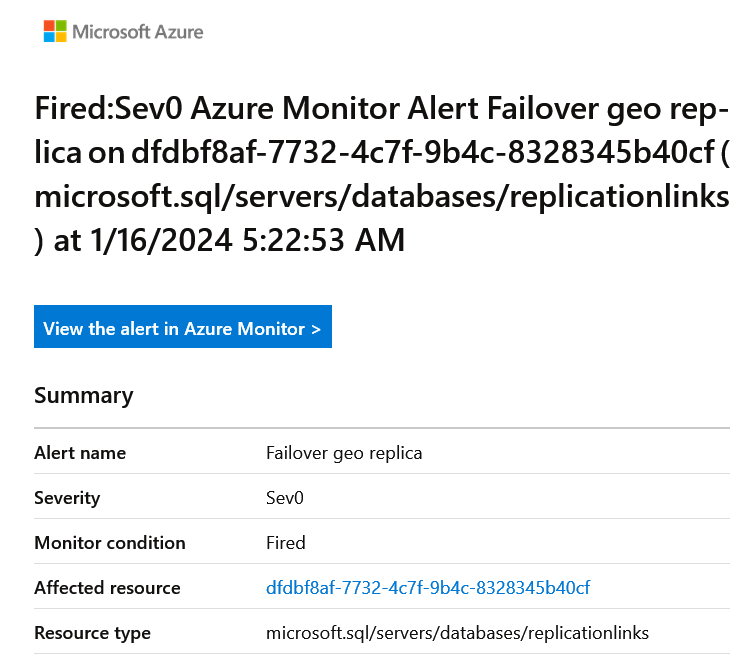740x659 pixels.
Task: Click the Microsoft four-color square logo
Action: pyautogui.click(x=55, y=32)
